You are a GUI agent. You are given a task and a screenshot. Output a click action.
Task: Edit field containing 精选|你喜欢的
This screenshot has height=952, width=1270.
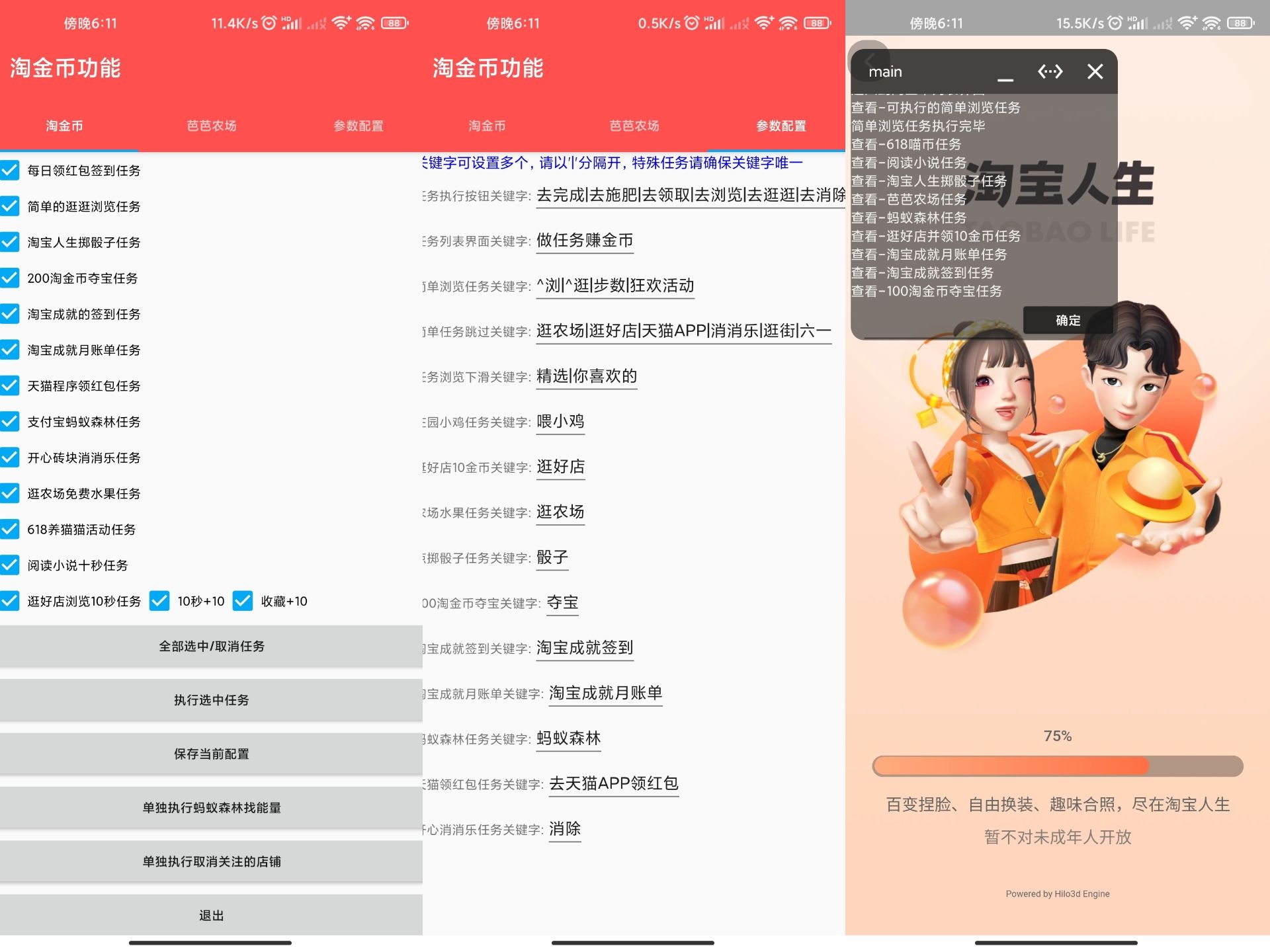click(x=587, y=376)
